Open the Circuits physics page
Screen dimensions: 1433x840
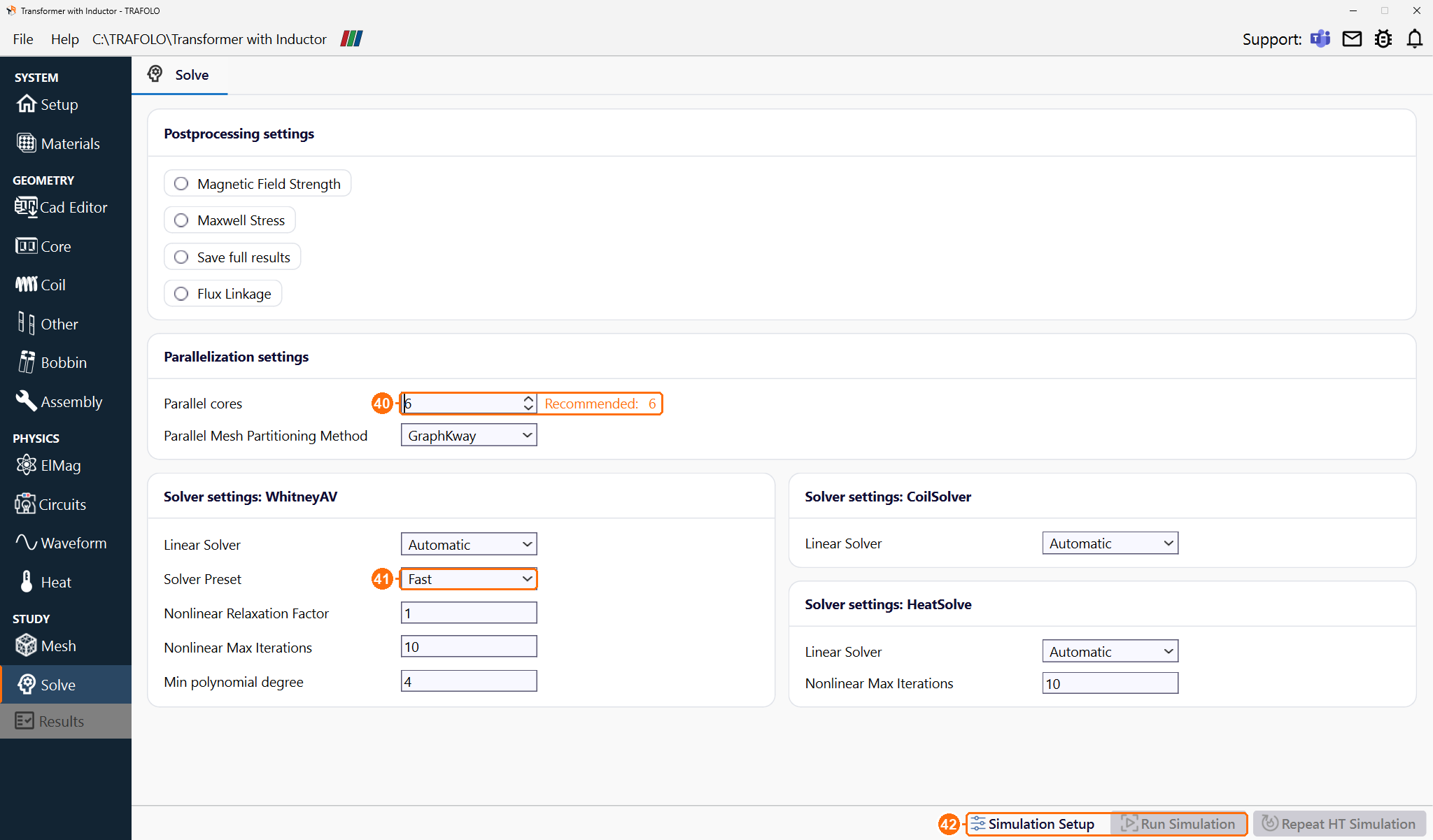[x=50, y=504]
